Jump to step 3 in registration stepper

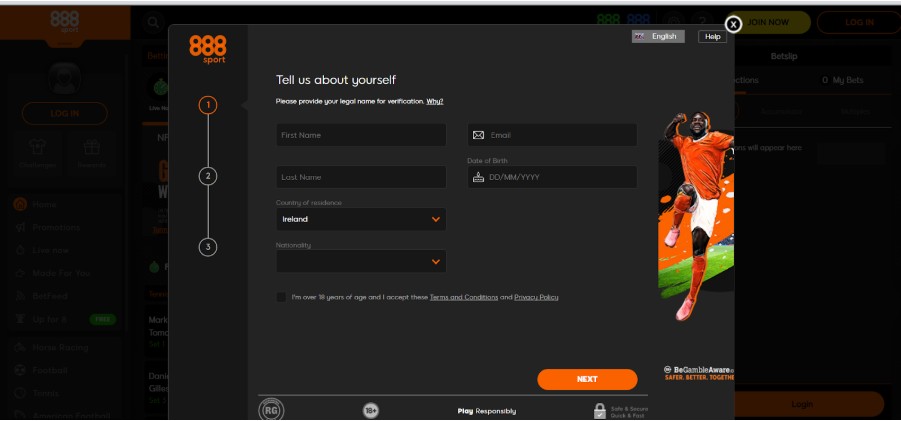[x=208, y=246]
